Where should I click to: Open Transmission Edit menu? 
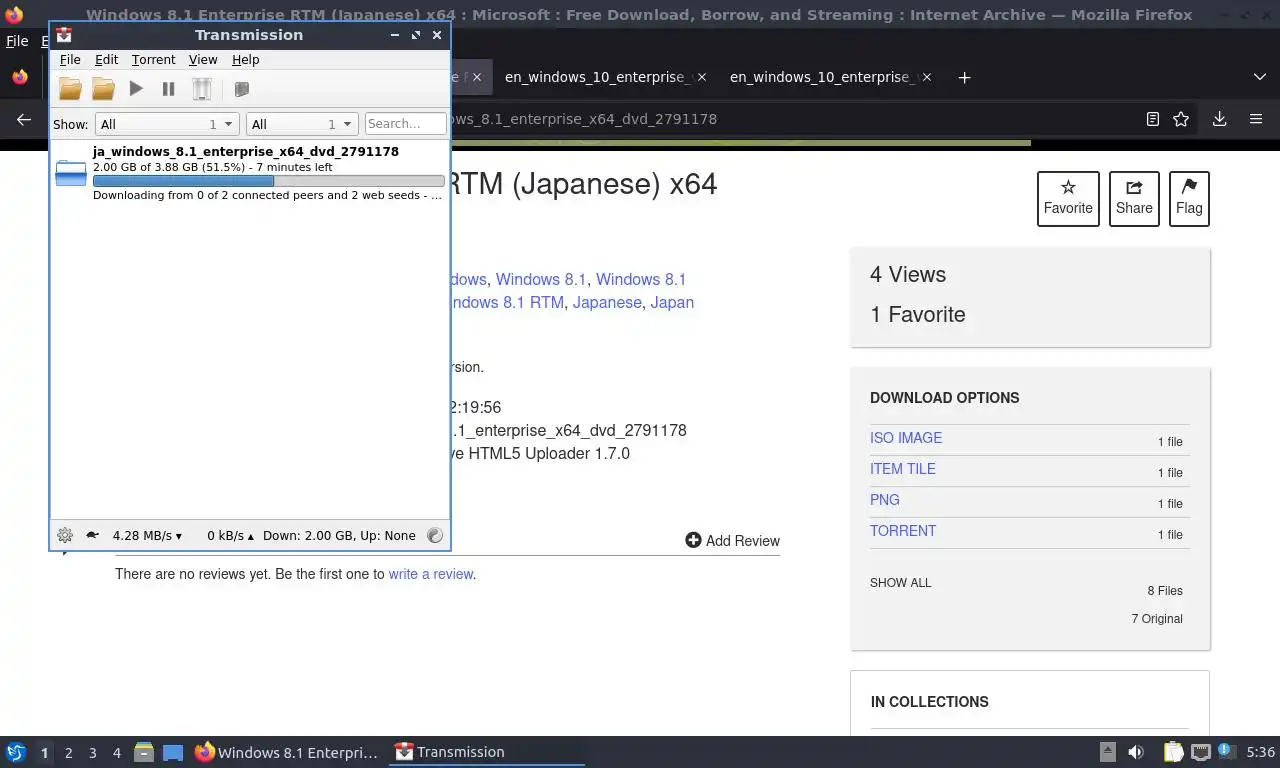coord(106,60)
